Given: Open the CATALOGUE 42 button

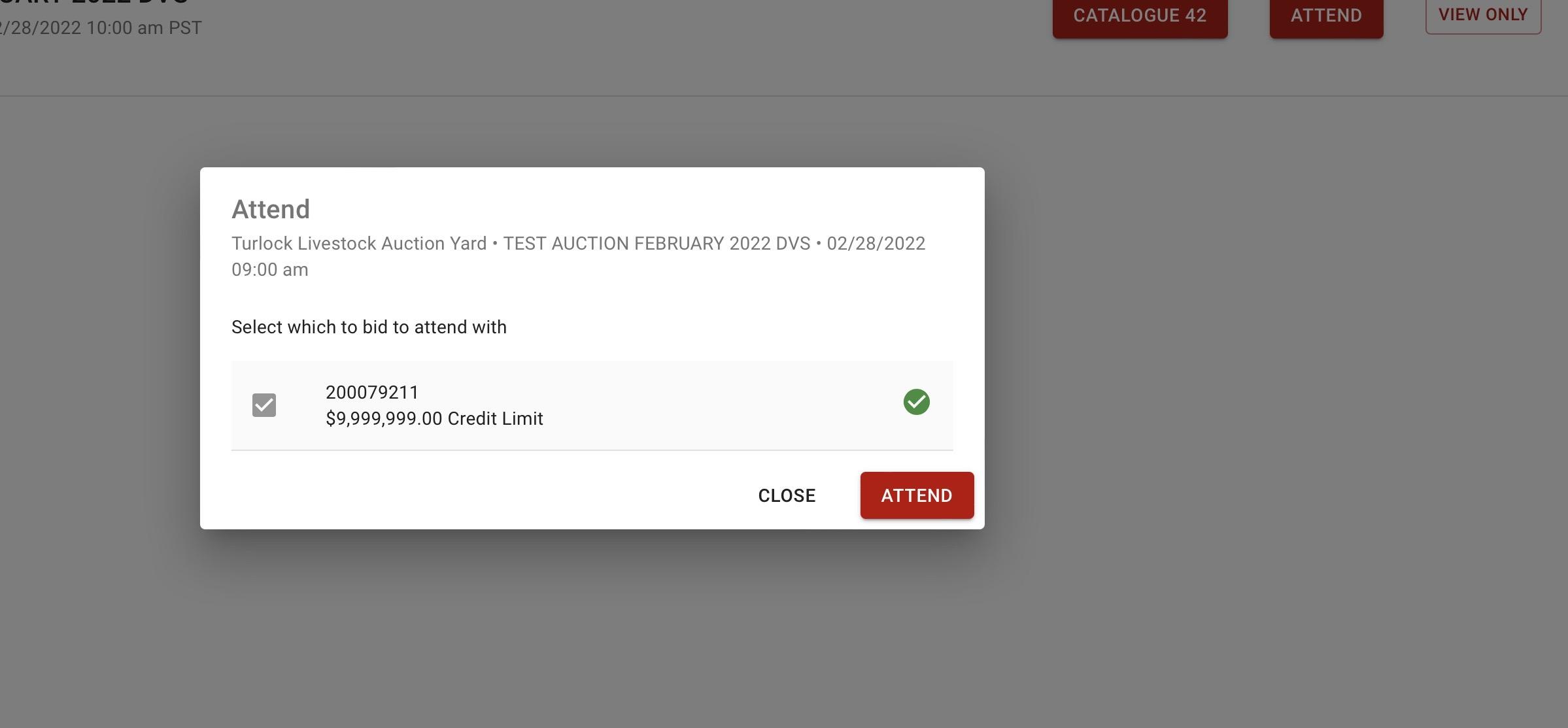Looking at the screenshot, I should tap(1139, 16).
